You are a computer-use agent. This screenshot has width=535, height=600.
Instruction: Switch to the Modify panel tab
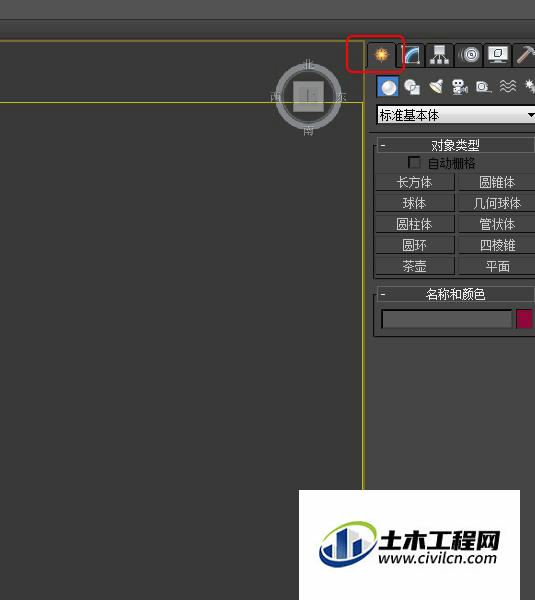click(412, 55)
